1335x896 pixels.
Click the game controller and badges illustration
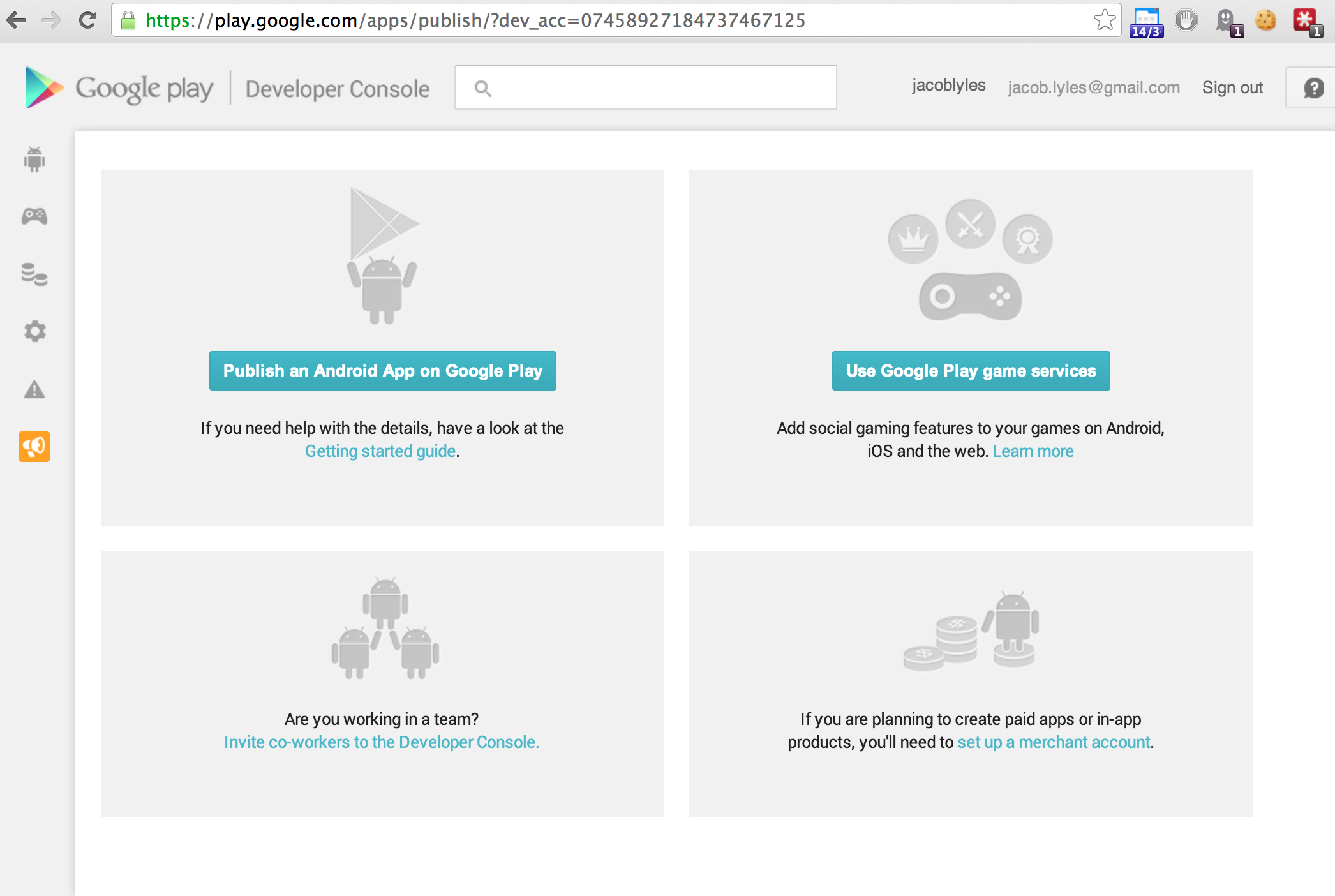[971, 260]
